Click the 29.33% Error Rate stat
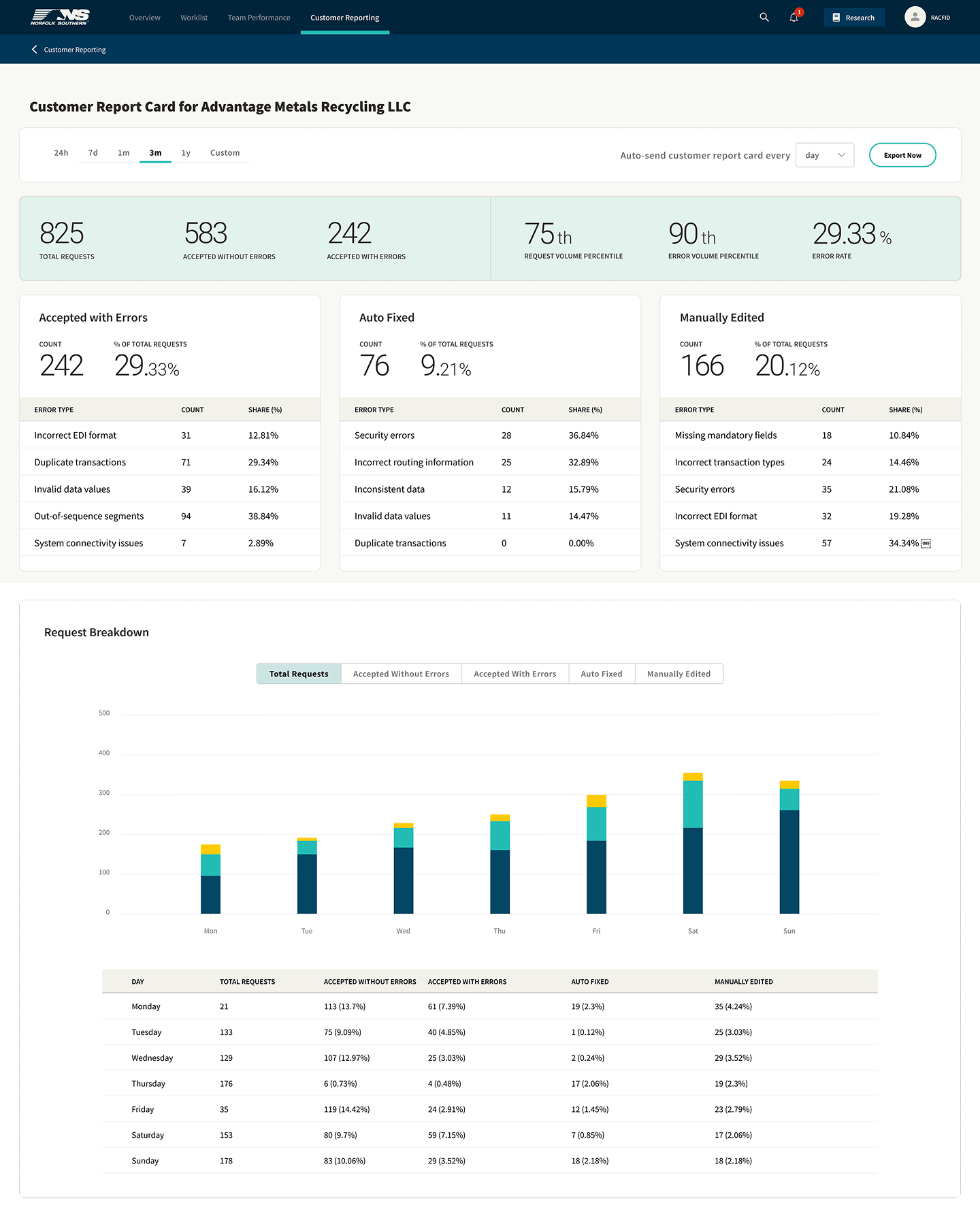Image resolution: width=980 pixels, height=1218 pixels. coord(852,240)
